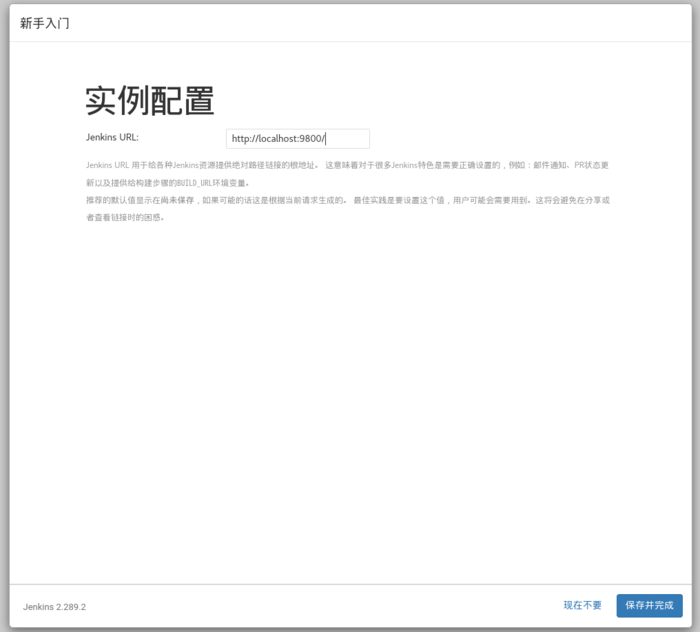Click the Jenkins URL input field
Viewport: 700px width, 632px height.
pyautogui.click(x=298, y=139)
